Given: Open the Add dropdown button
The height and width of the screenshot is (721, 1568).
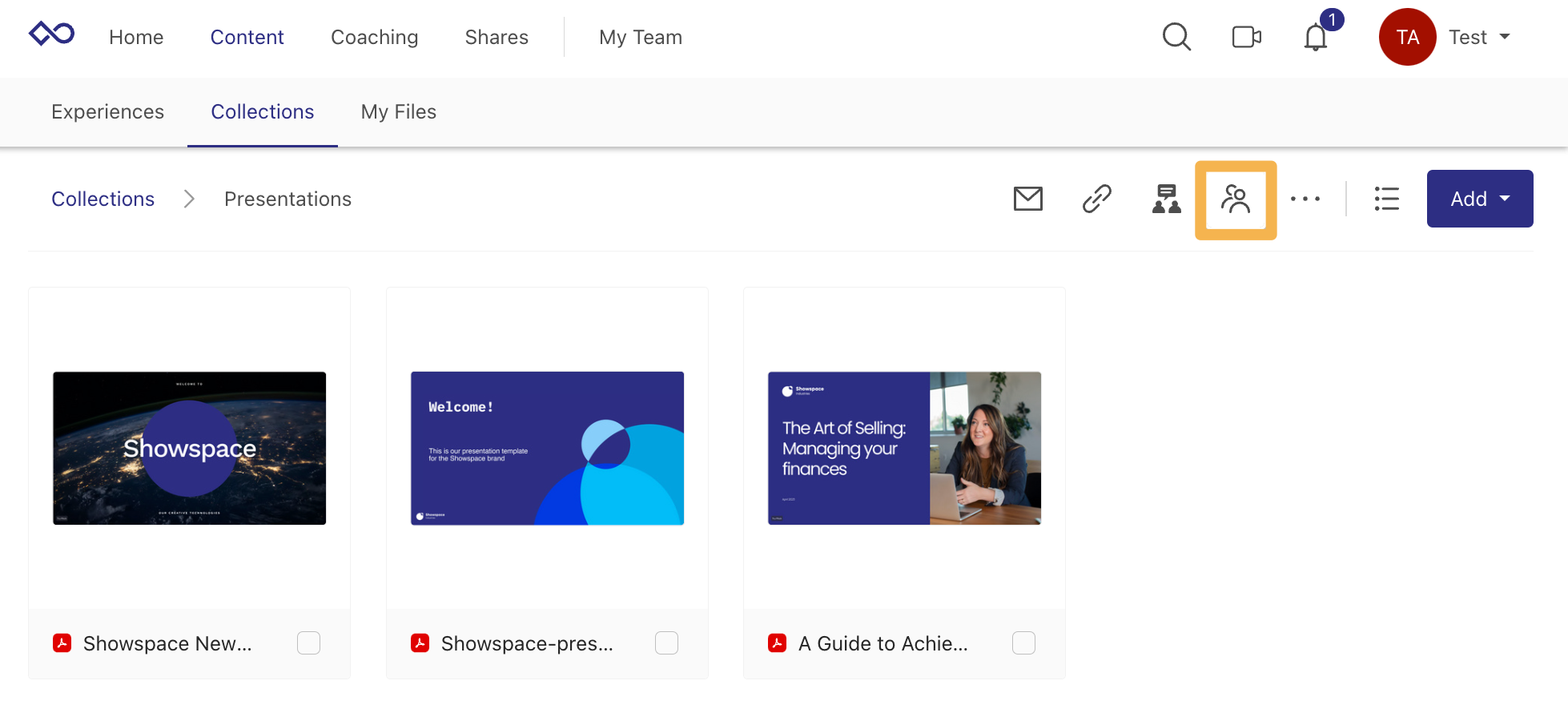Looking at the screenshot, I should (1480, 199).
